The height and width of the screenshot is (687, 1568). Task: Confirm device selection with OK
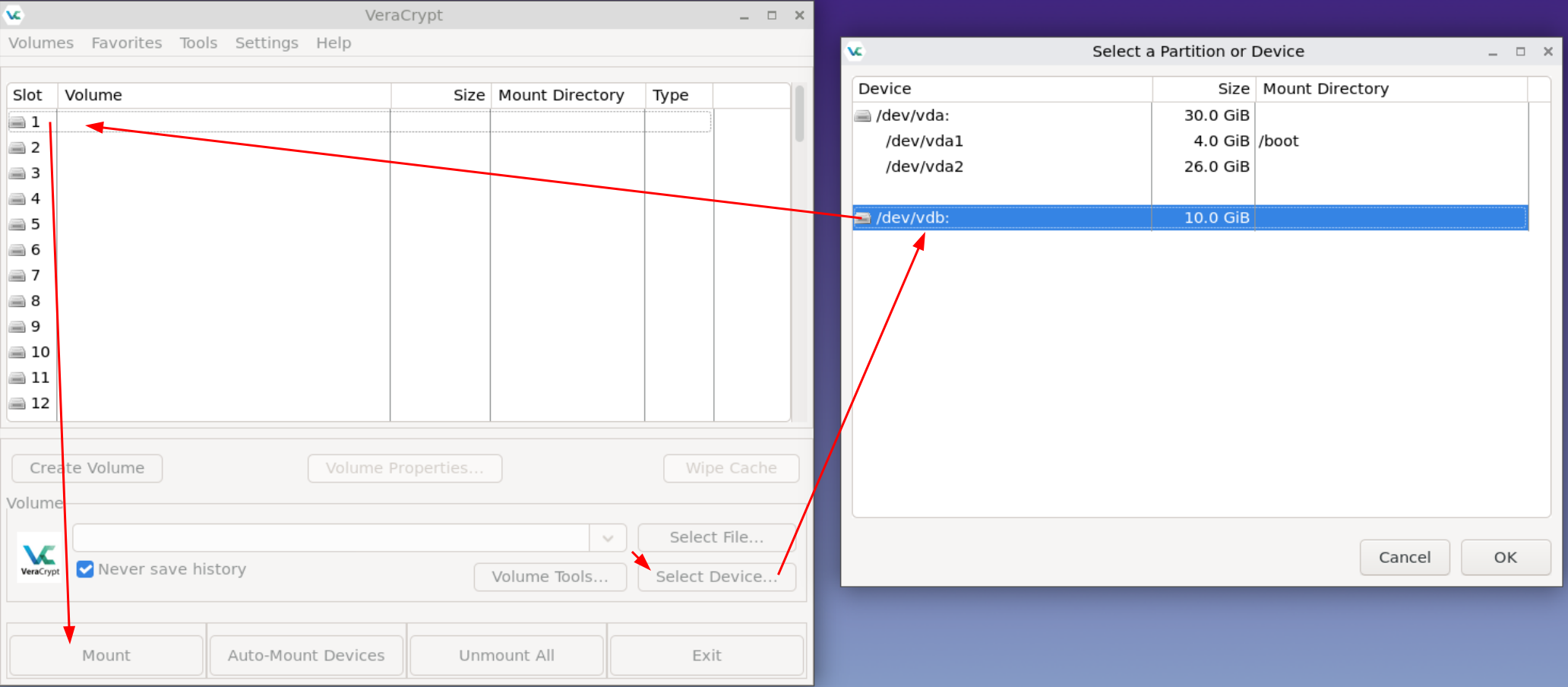1506,558
